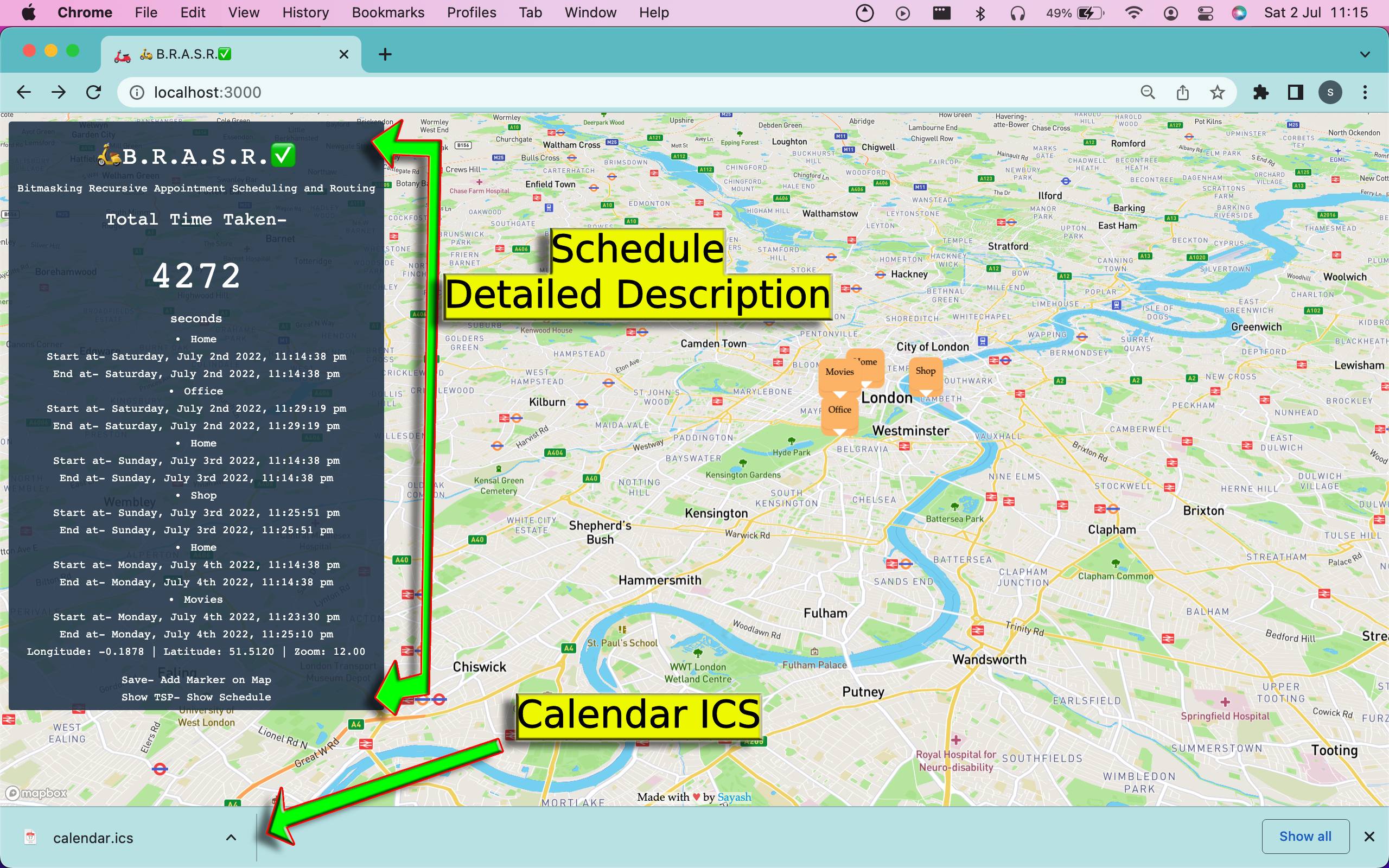Screen dimensions: 1389x868
Task: Open macOS Control Center toggle icon
Action: click(x=1205, y=12)
